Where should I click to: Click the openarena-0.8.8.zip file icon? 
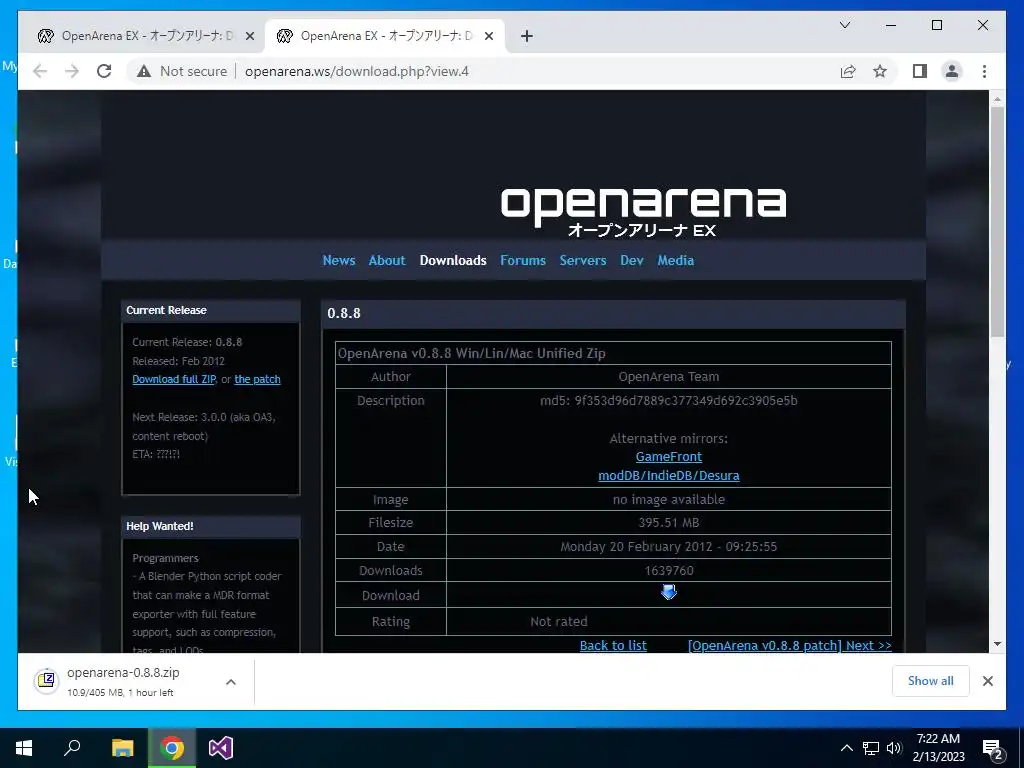click(x=46, y=681)
